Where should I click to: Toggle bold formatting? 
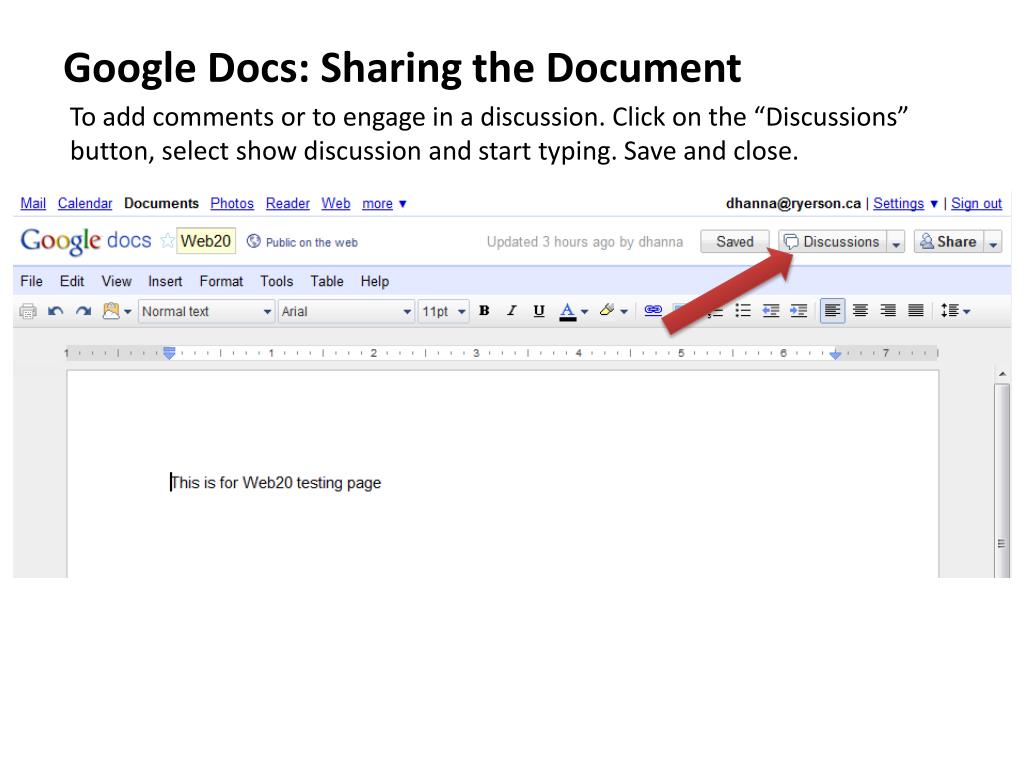click(x=484, y=311)
